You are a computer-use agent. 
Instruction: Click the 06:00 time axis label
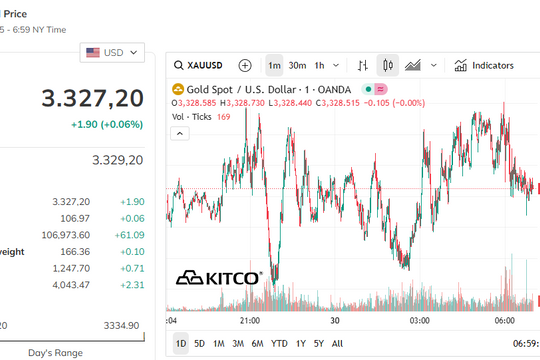click(505, 320)
